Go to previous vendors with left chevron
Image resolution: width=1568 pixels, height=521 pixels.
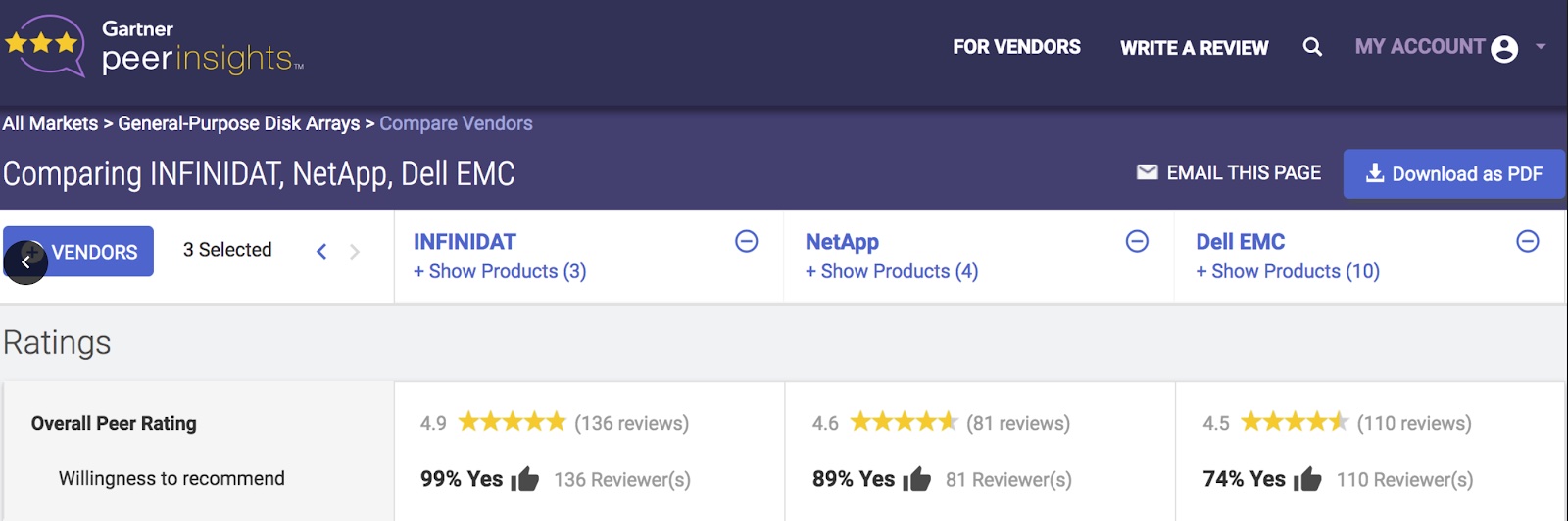pyautogui.click(x=321, y=252)
